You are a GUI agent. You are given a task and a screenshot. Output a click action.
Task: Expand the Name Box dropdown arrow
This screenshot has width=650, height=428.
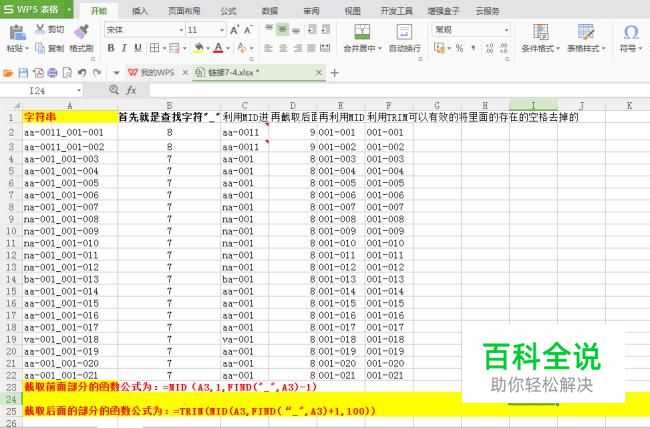tap(78, 90)
